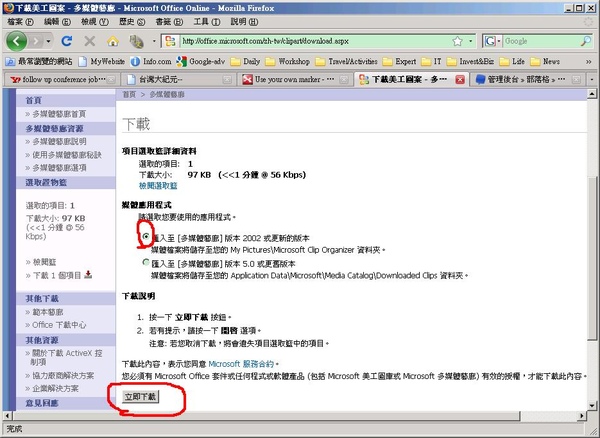
Task: Open 企業解決方案 sidebar link
Action: click(x=55, y=389)
